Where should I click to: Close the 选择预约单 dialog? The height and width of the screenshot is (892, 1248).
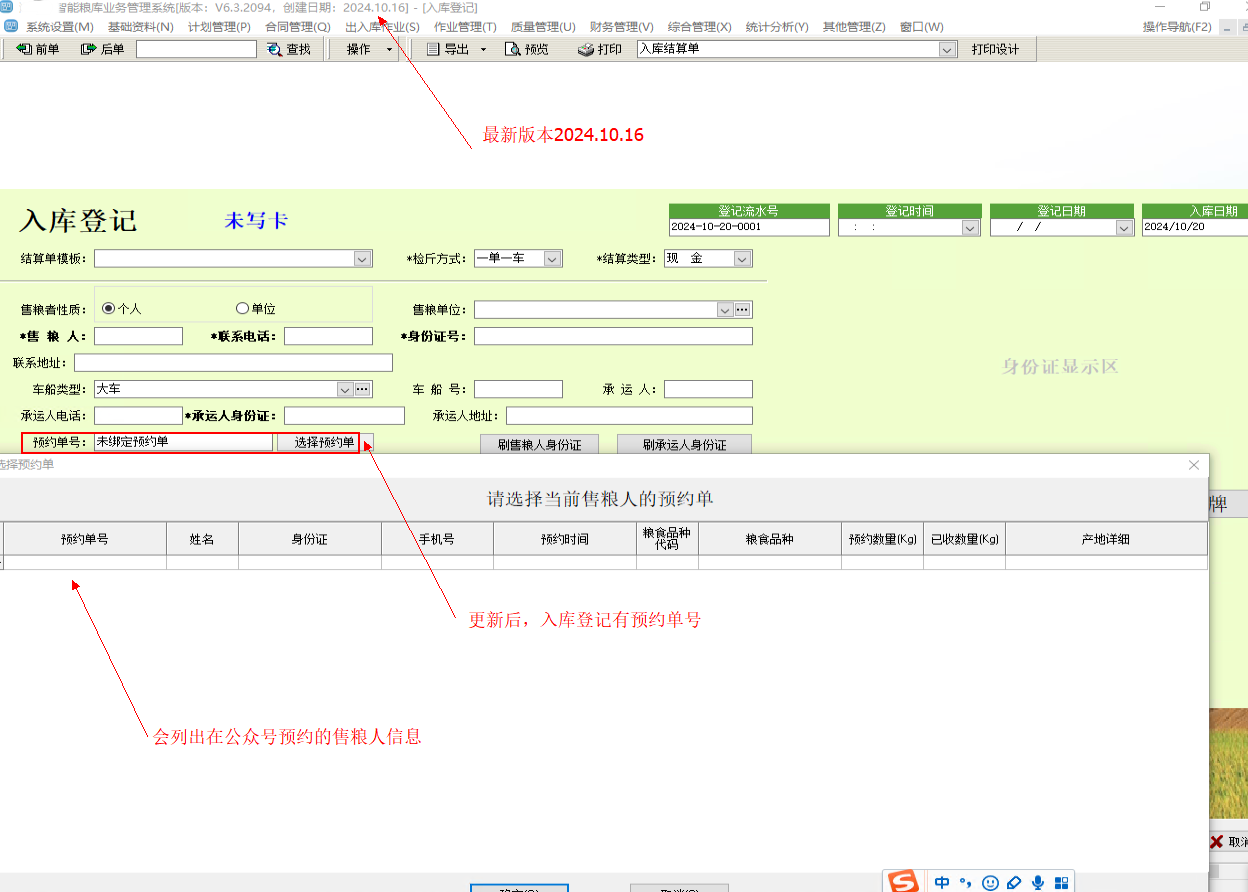[x=1193, y=465]
